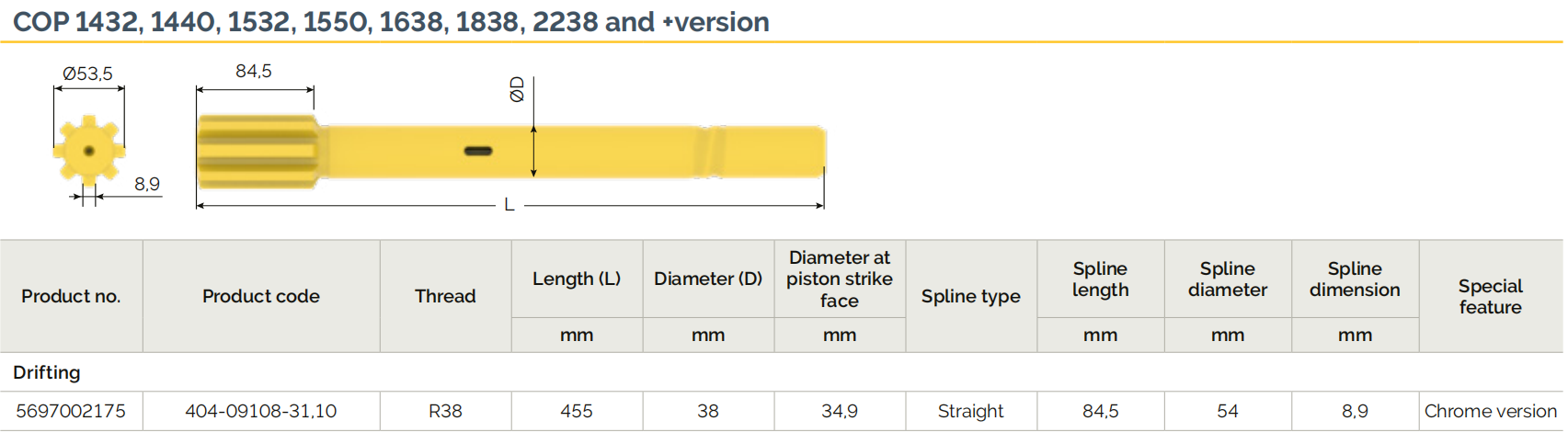Click the Product code column header

261,296
